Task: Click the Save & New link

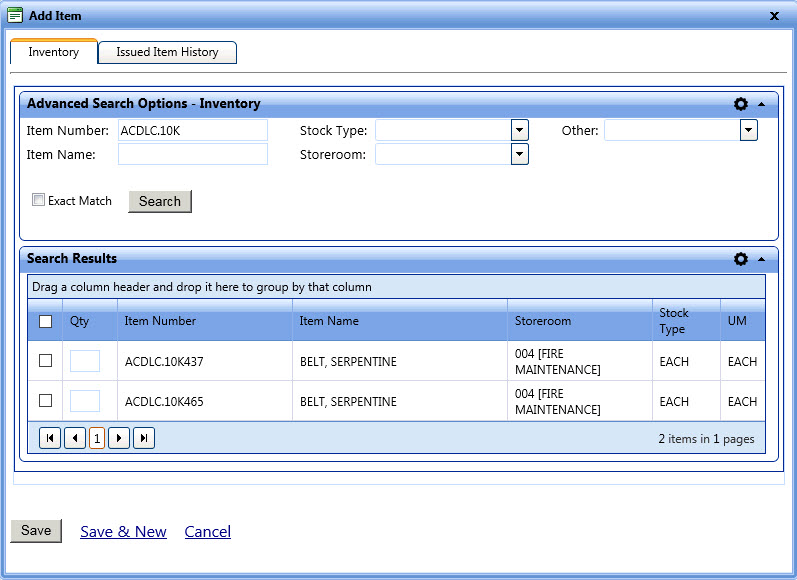Action: pos(123,532)
